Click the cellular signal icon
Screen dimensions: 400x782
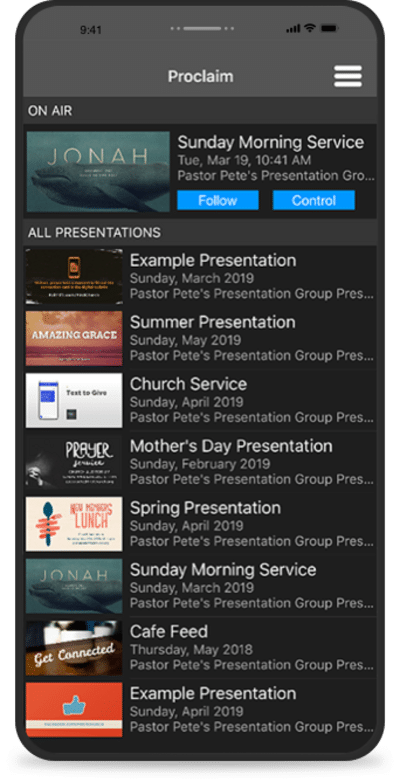[293, 29]
